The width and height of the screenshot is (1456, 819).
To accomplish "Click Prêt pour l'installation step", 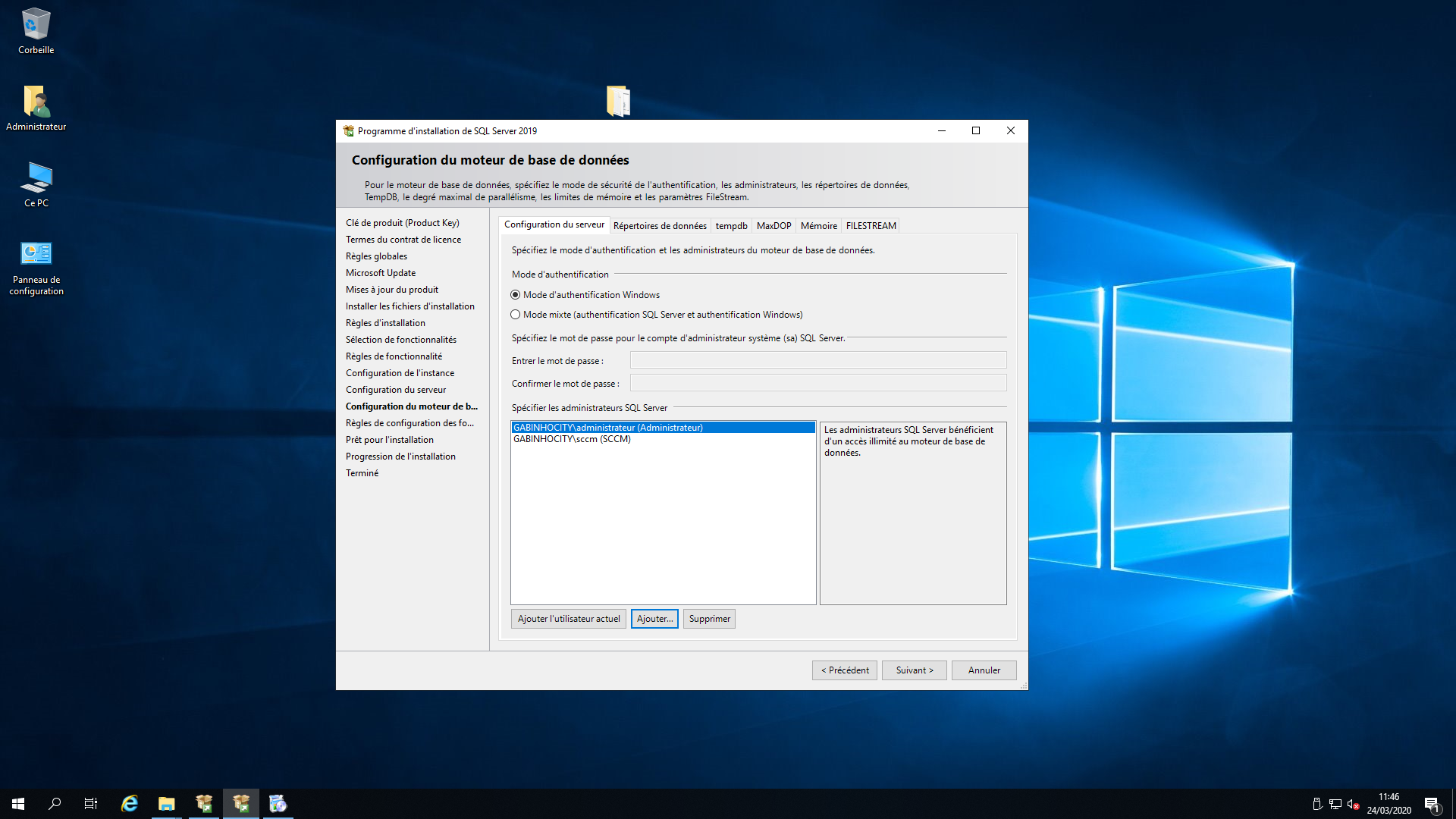I will point(390,440).
